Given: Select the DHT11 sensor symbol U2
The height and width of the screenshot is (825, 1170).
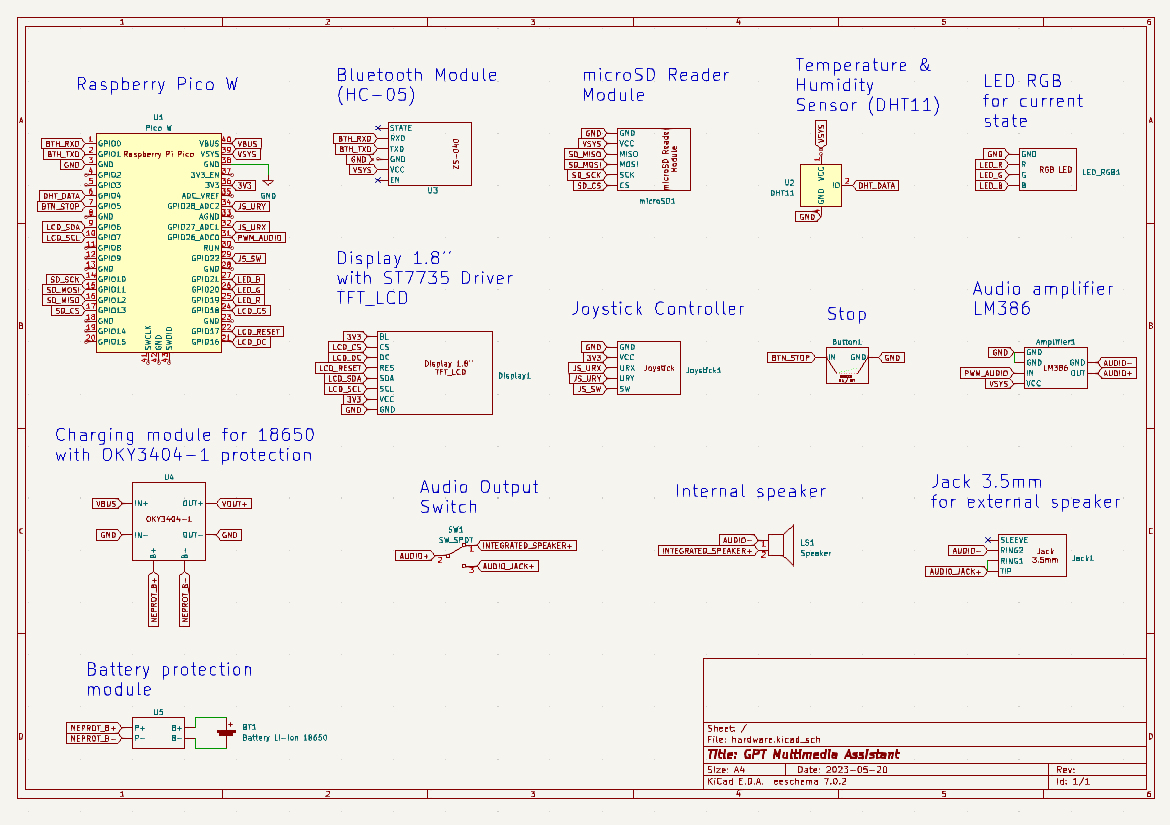Looking at the screenshot, I should pyautogui.click(x=821, y=186).
